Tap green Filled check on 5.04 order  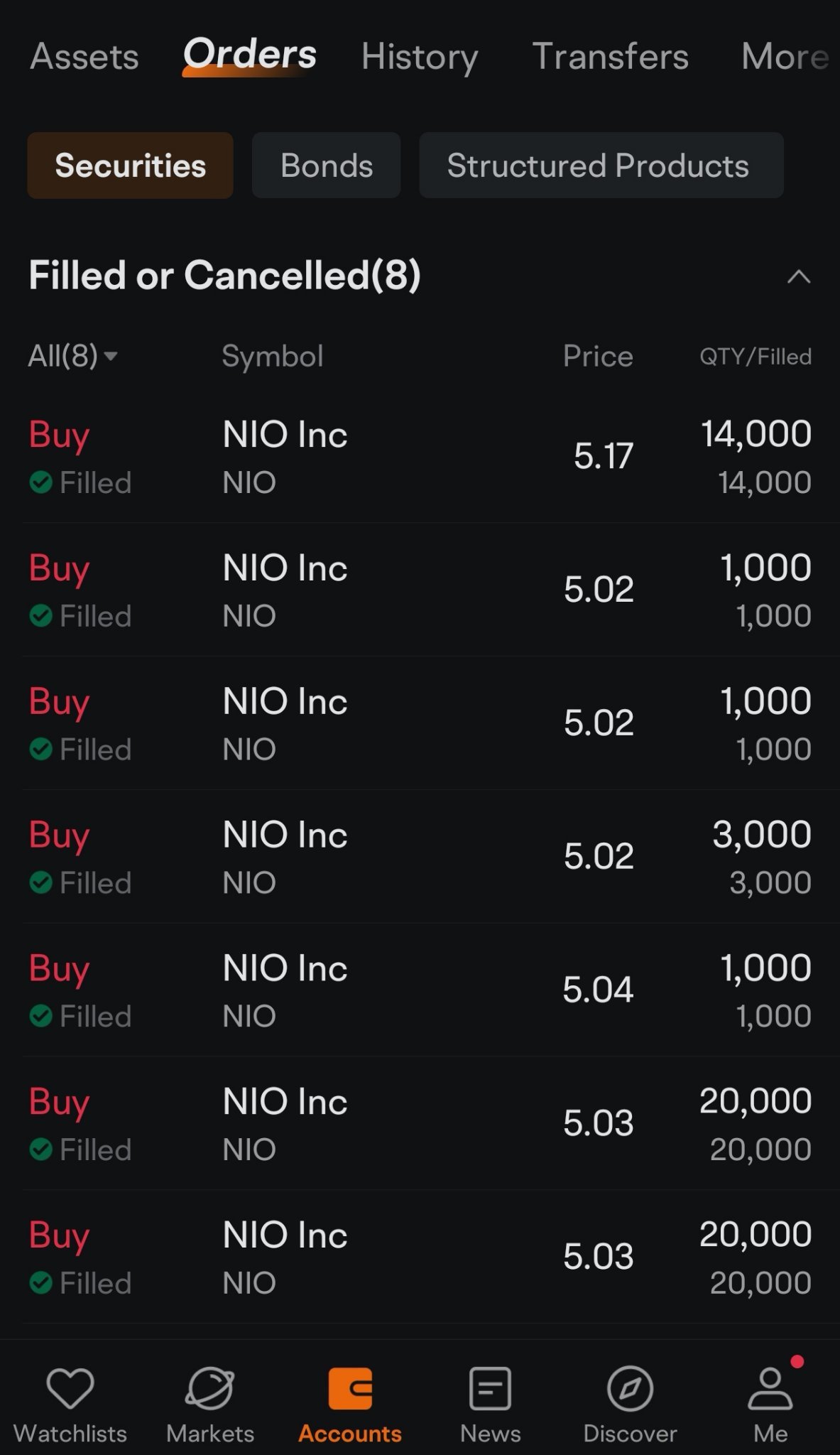(40, 1017)
